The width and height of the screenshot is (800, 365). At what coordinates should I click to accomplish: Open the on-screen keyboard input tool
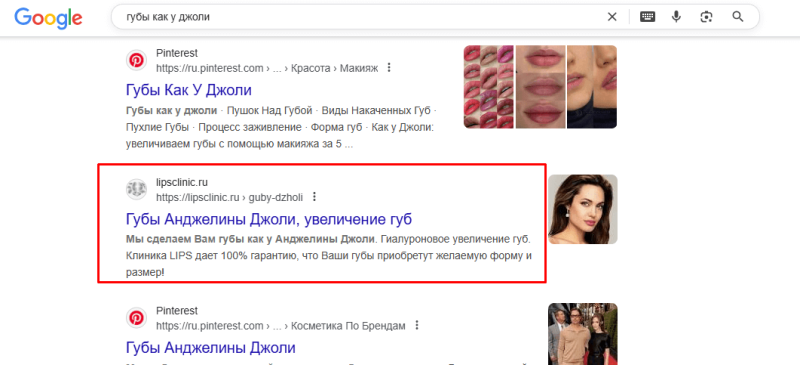click(647, 17)
